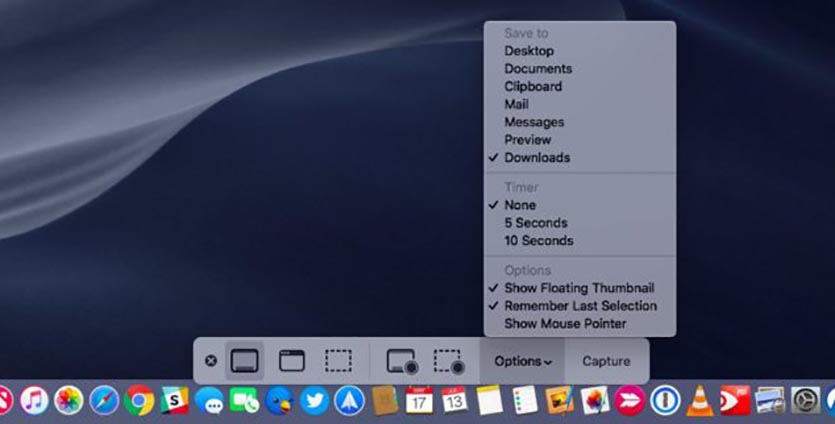Viewport: 835px width, 424px height.
Task: Select Capture Entire Screen icon
Action: coord(245,361)
